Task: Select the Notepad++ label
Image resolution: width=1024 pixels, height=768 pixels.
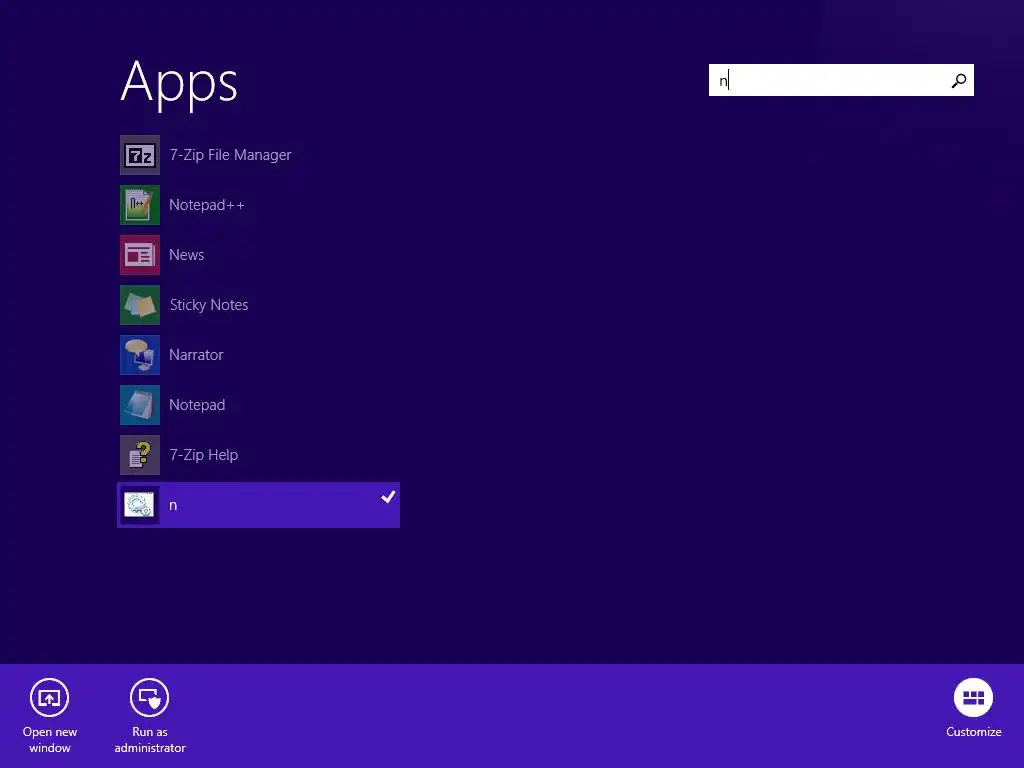Action: [x=206, y=205]
